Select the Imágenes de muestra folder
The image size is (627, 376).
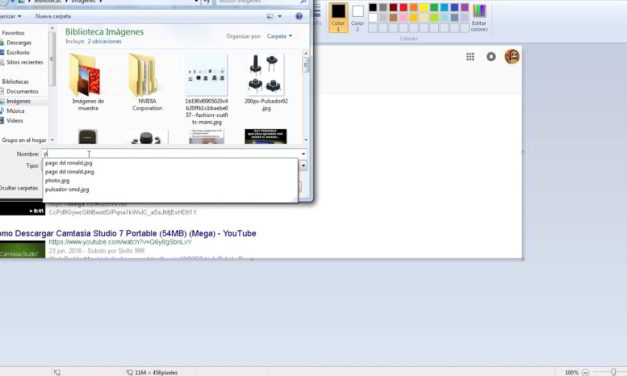tap(88, 82)
